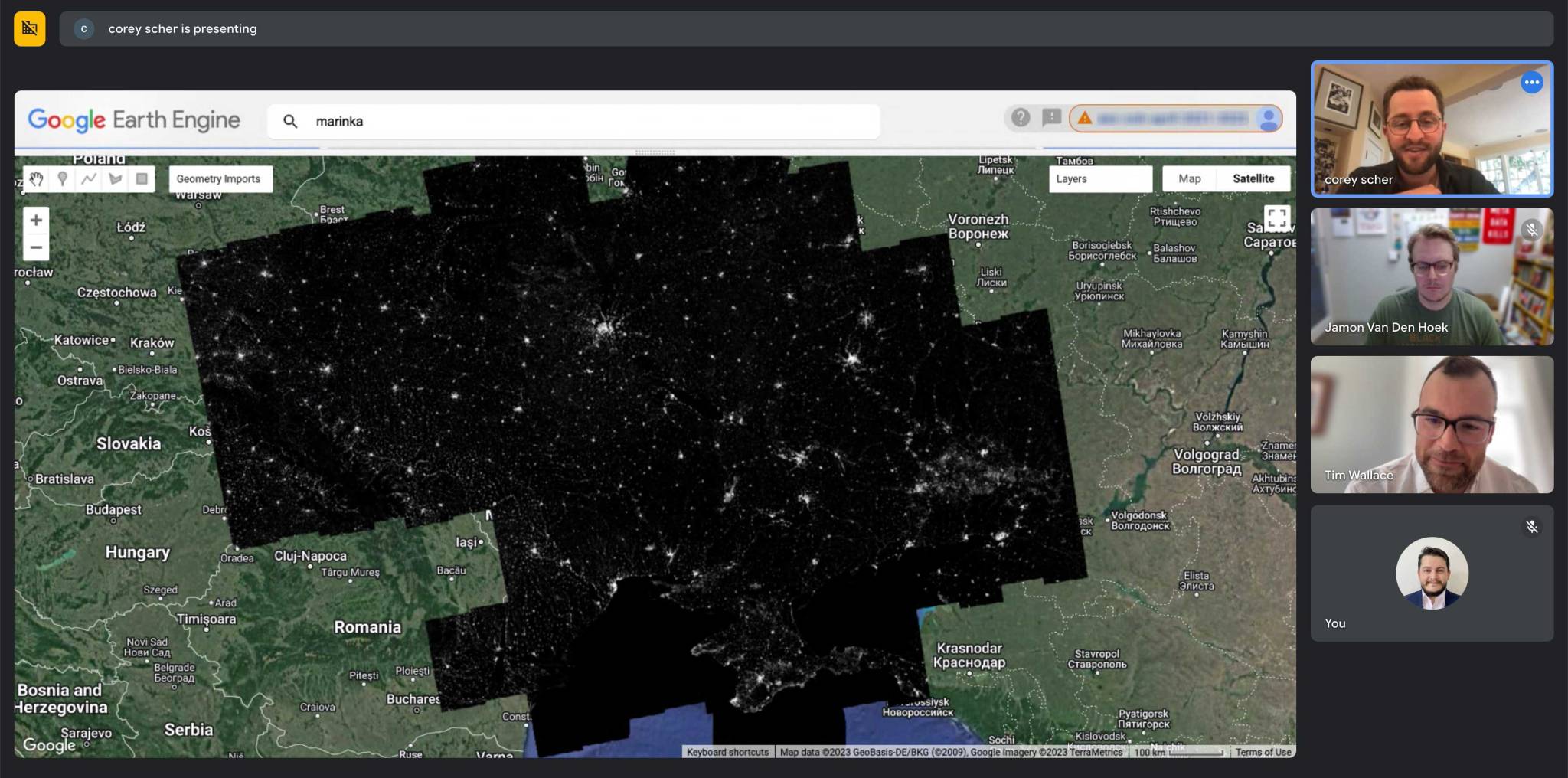Unmute Jamon Van Den Hoek's microphone icon
The image size is (1568, 778).
[x=1531, y=230]
